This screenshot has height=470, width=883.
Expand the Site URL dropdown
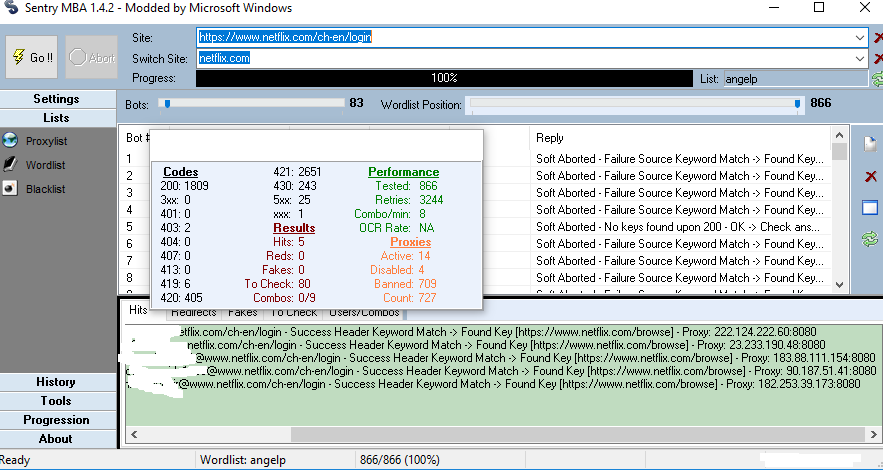[x=861, y=38]
